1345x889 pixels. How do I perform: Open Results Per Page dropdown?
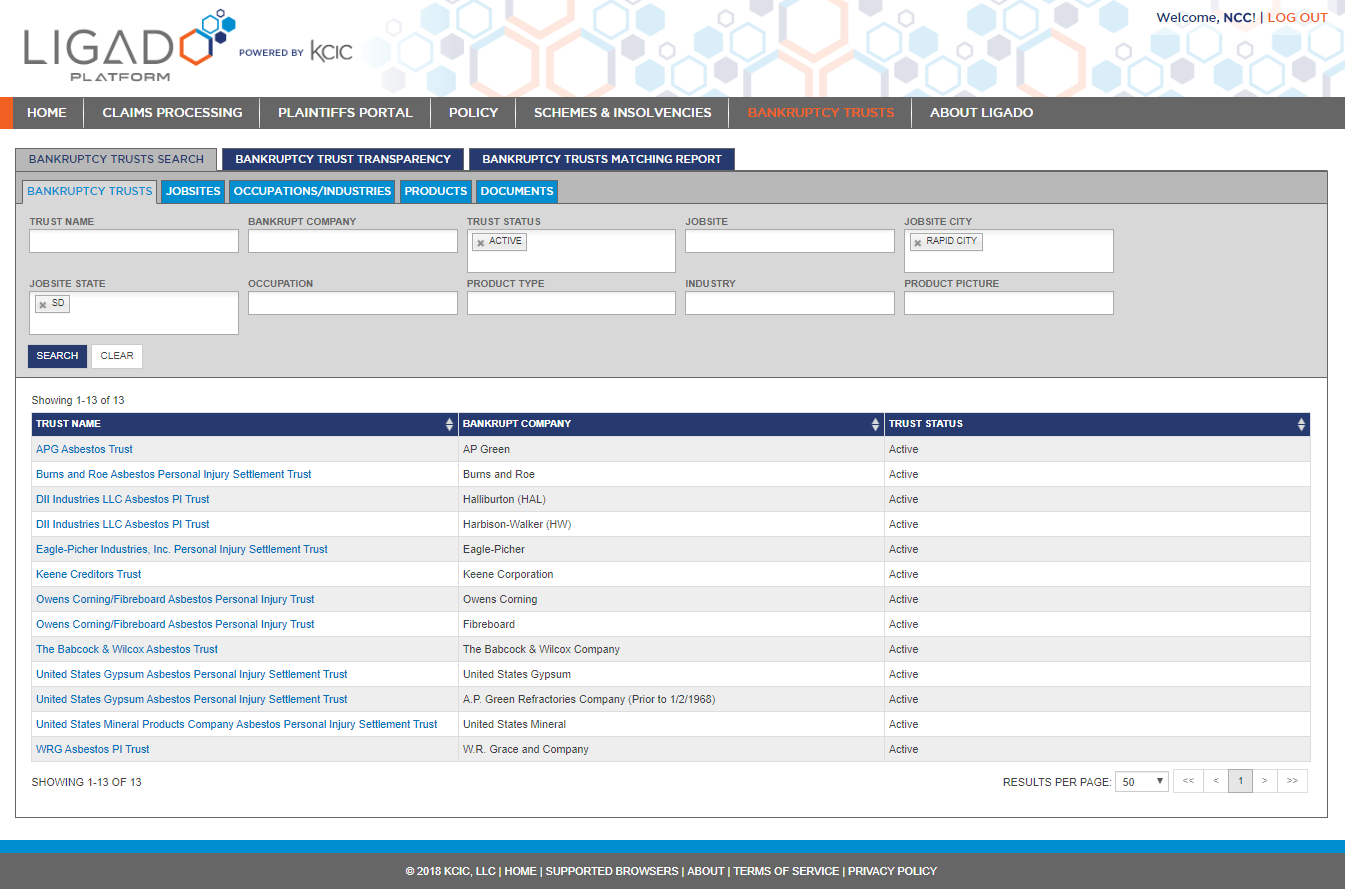[1142, 782]
